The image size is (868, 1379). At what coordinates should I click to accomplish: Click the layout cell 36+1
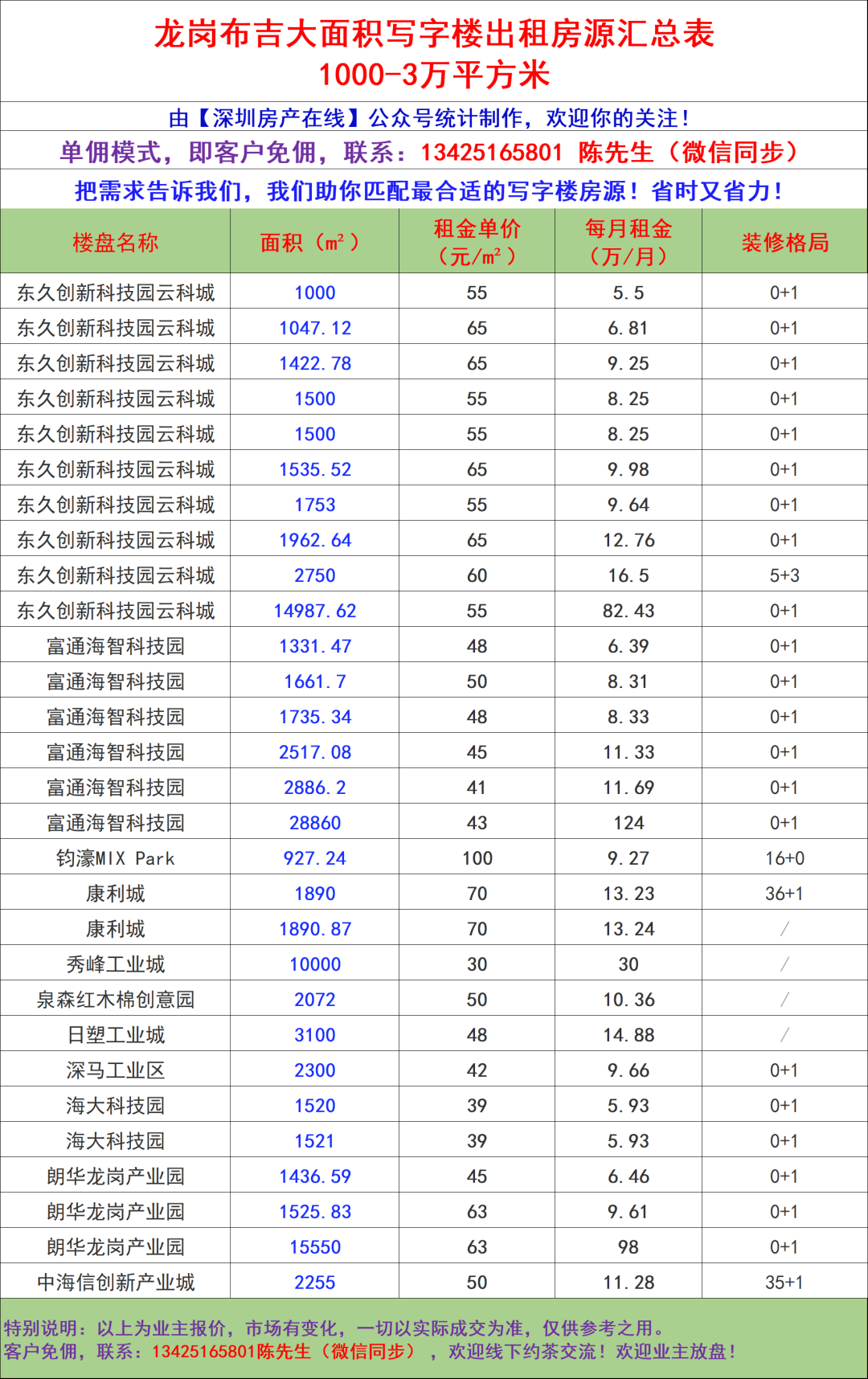point(784,894)
